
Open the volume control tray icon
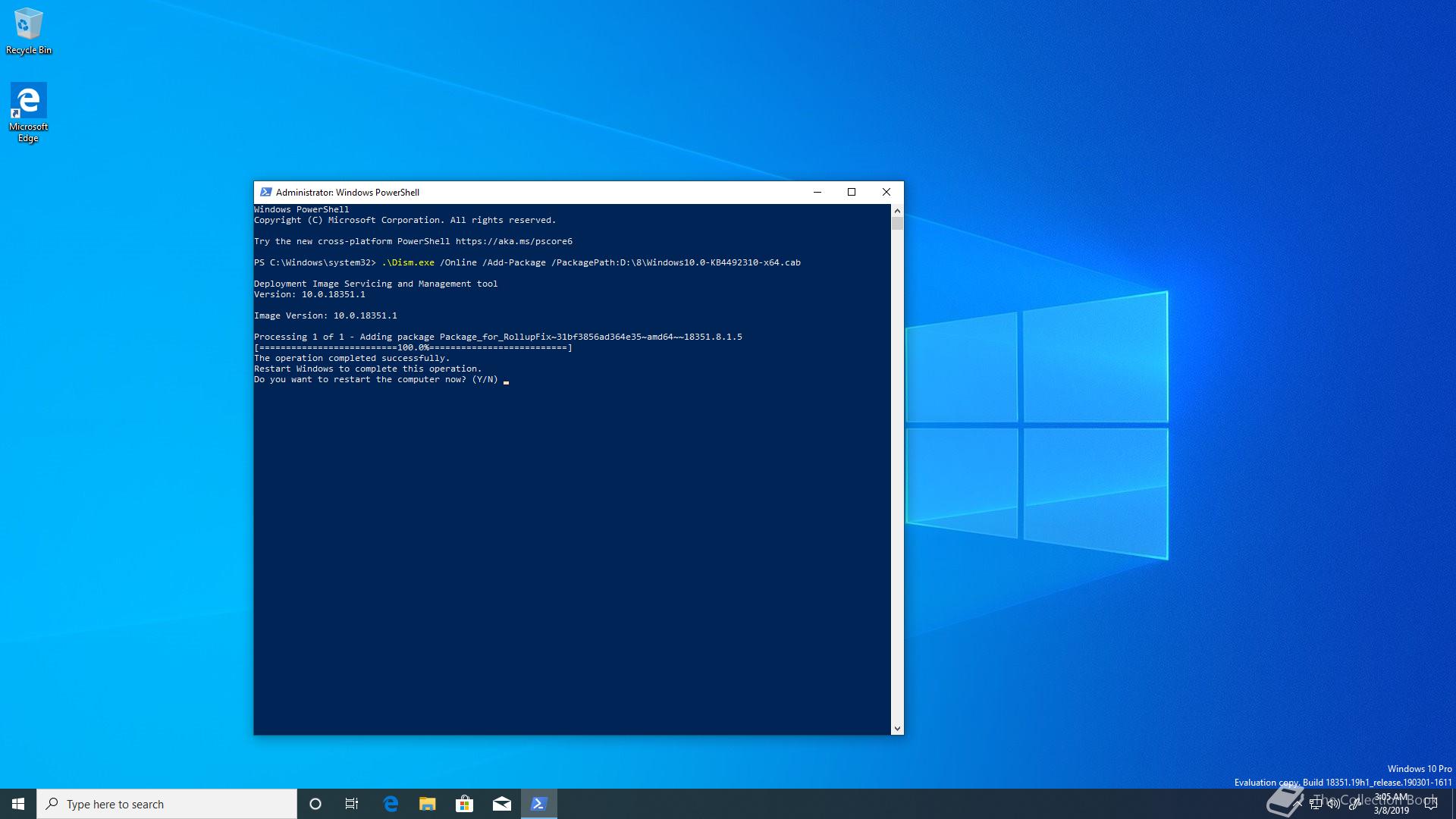[x=1334, y=804]
